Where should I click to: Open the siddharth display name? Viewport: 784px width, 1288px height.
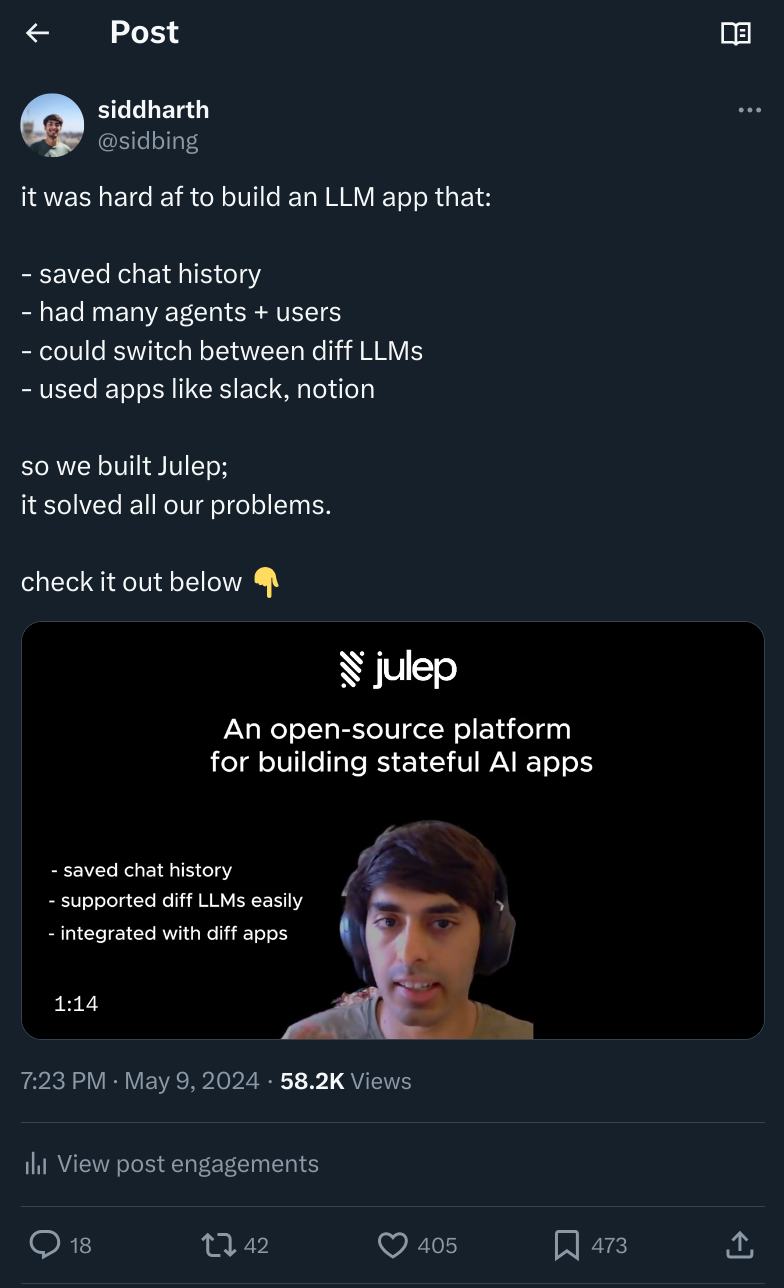153,109
